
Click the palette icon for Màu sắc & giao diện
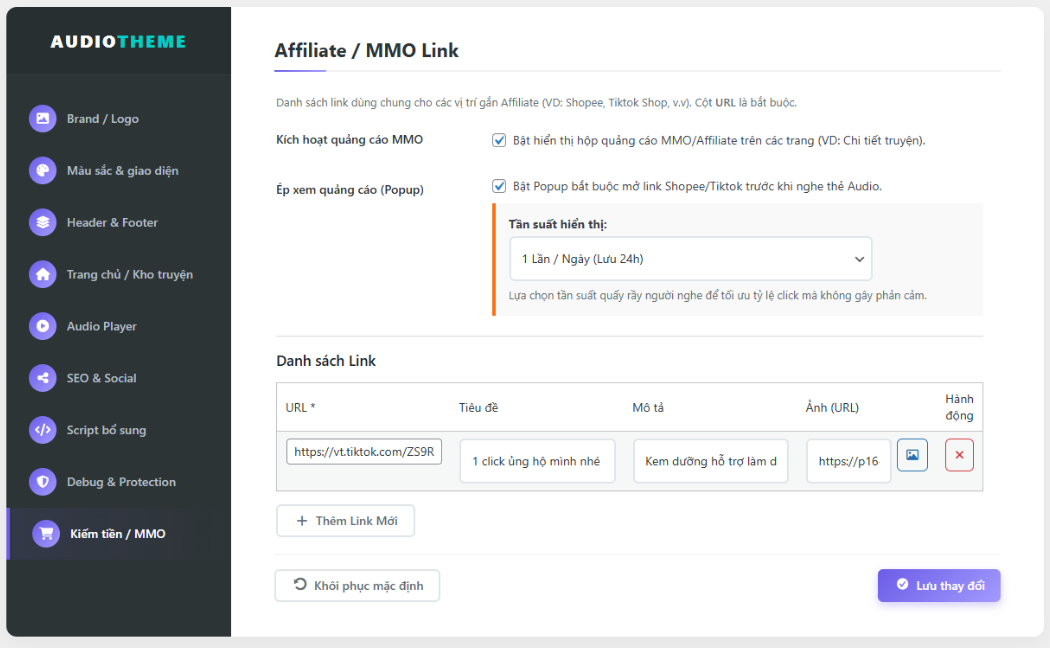pyautogui.click(x=42, y=171)
